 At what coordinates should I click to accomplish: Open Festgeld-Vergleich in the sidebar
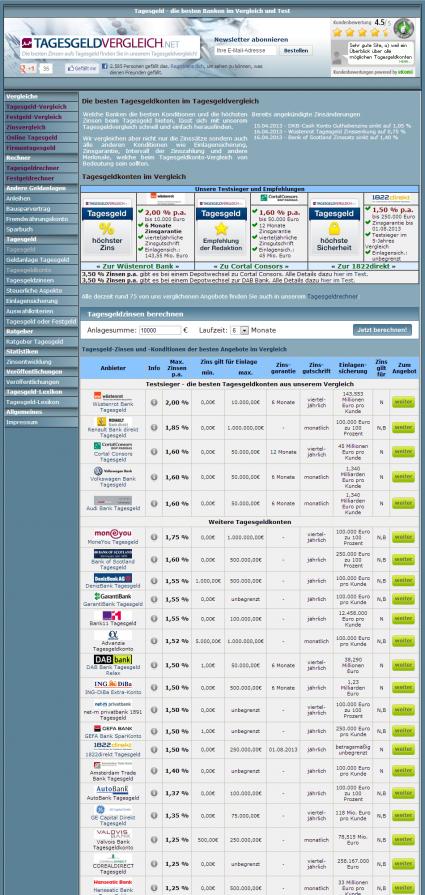click(34, 117)
